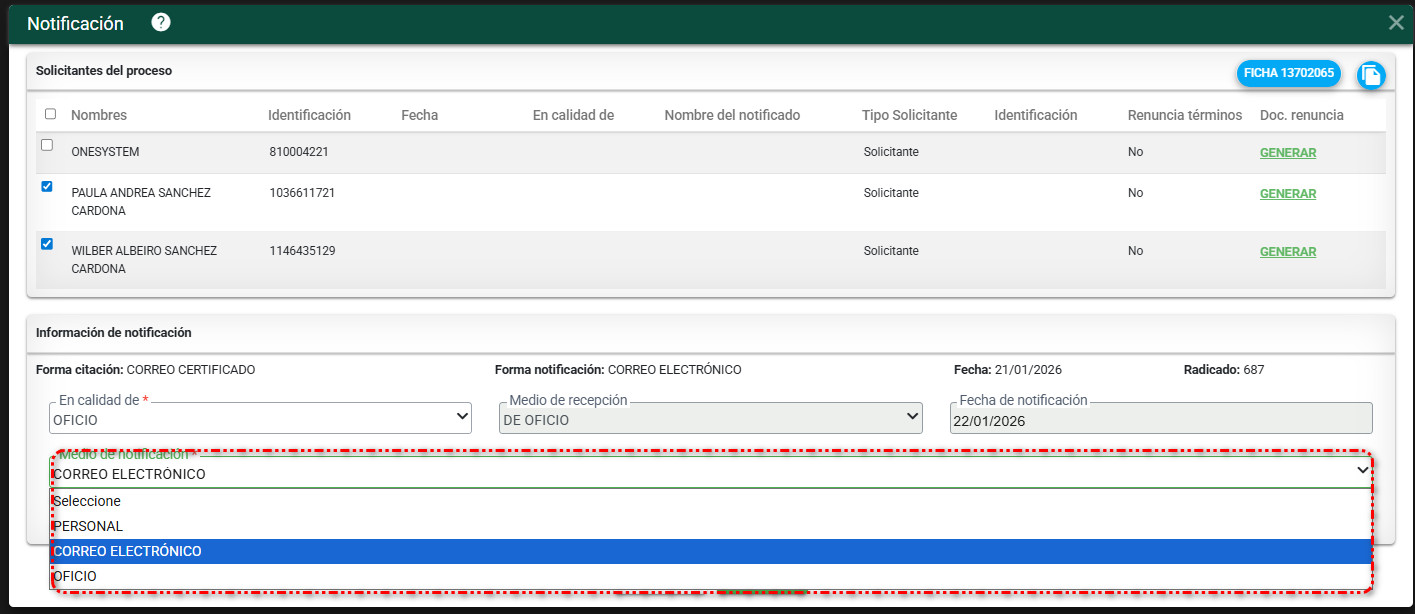Click GENERAR link for Wilber Albeiro Sanchez

point(1287,252)
